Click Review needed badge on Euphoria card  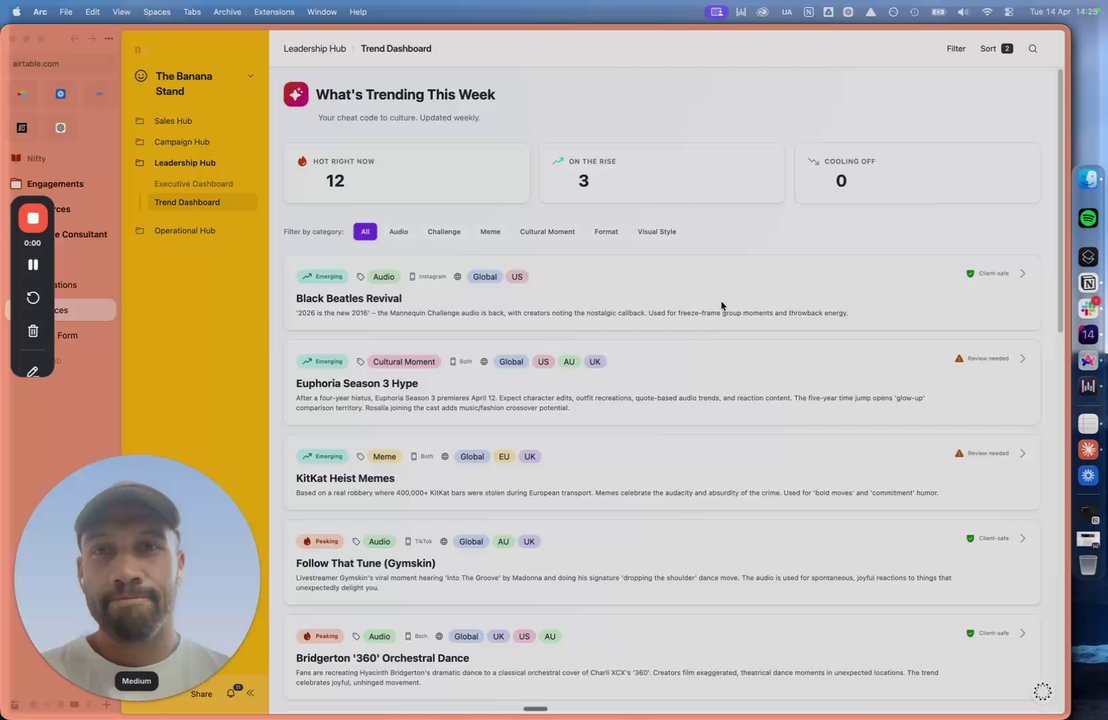[982, 358]
